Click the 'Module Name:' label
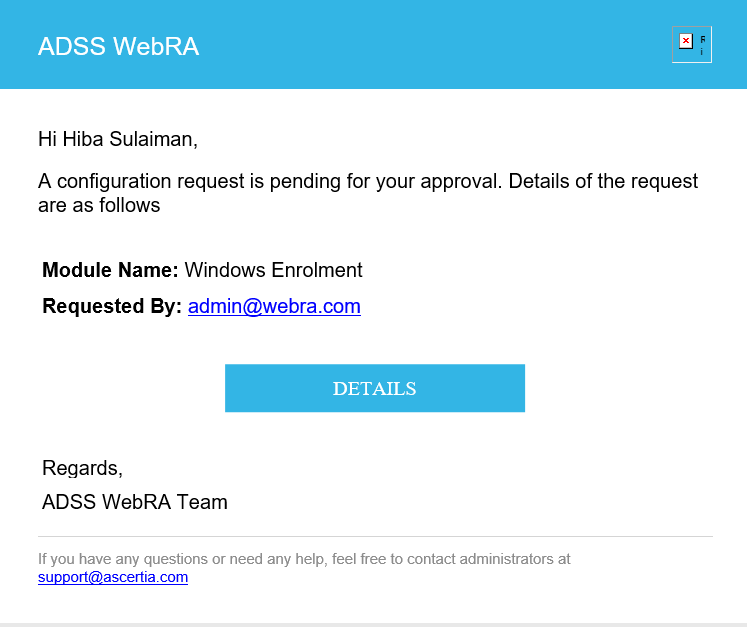747x627 pixels. tap(110, 270)
